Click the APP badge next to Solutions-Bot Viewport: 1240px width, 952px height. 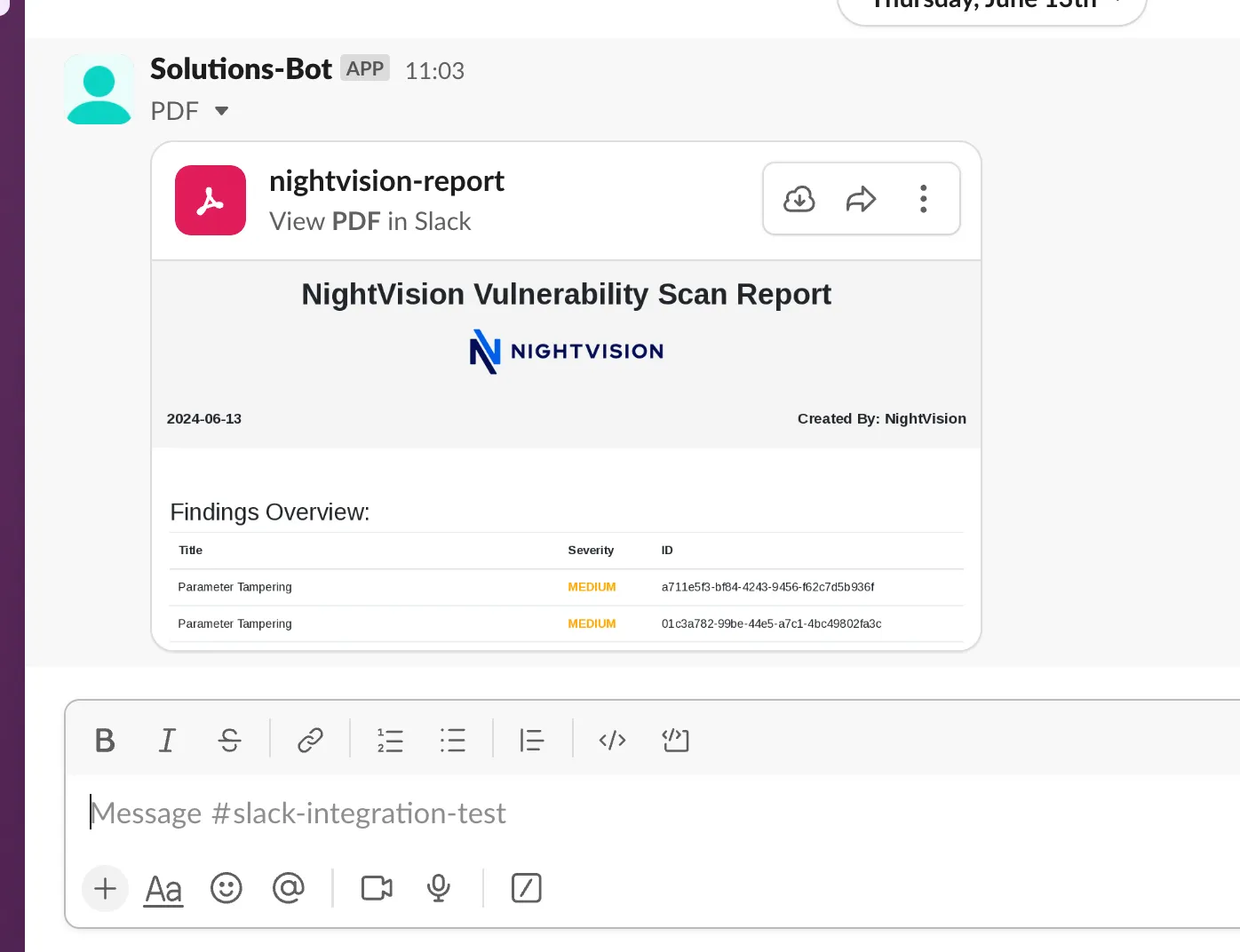(365, 68)
